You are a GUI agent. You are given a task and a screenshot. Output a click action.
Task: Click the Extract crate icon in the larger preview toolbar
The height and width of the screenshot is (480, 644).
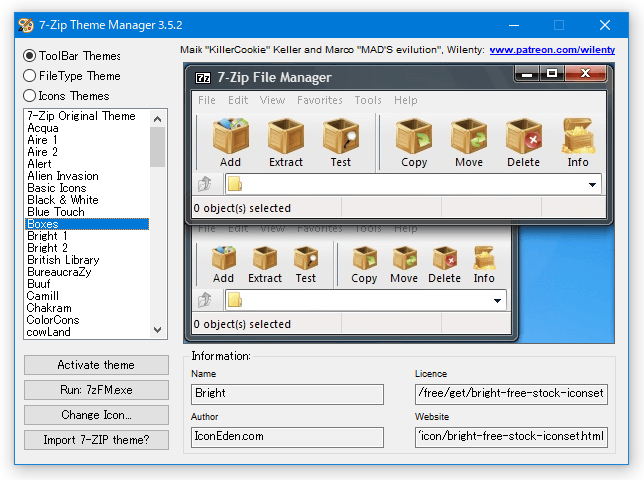pos(286,136)
